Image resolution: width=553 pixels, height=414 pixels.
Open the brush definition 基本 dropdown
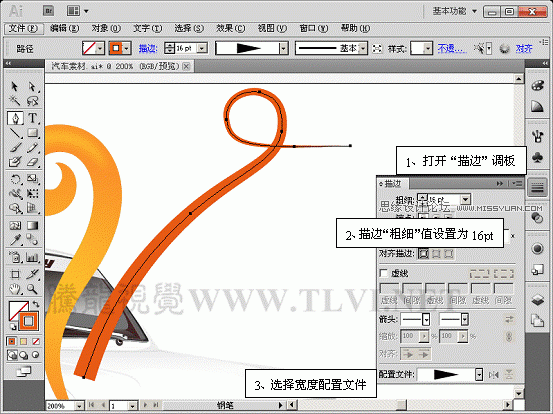(363, 48)
